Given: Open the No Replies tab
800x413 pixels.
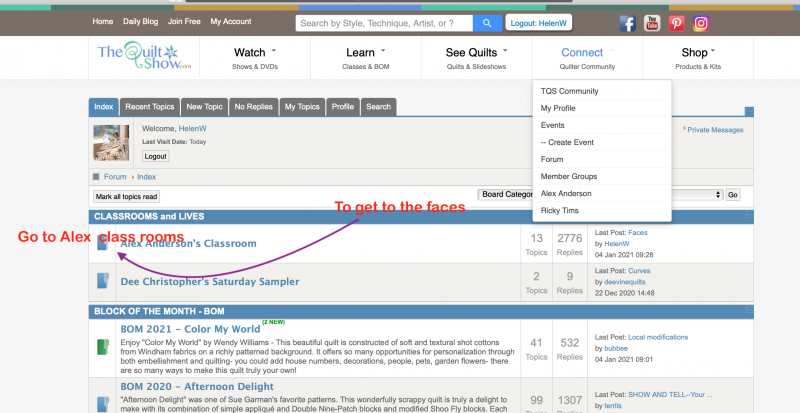Looking at the screenshot, I should point(253,107).
